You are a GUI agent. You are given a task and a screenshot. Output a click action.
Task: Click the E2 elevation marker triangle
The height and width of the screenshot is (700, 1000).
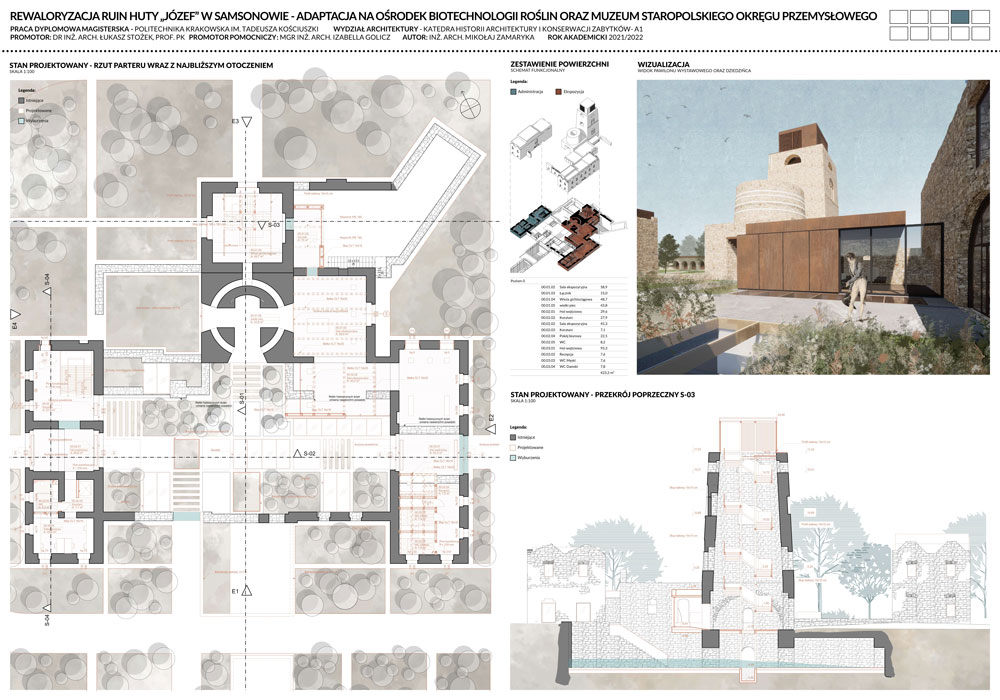[x=491, y=428]
